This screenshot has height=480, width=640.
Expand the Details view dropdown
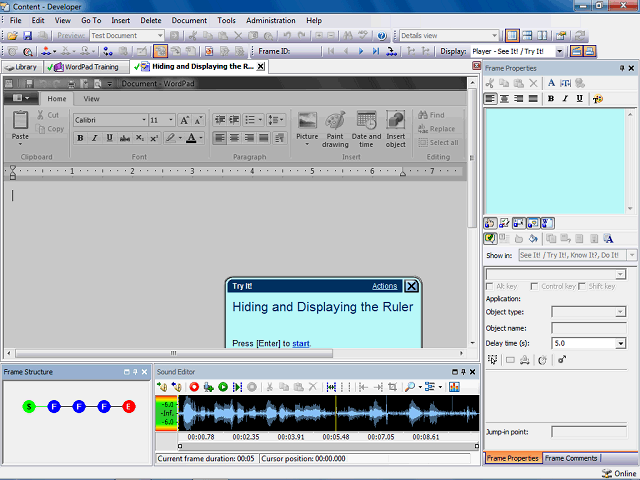click(494, 35)
